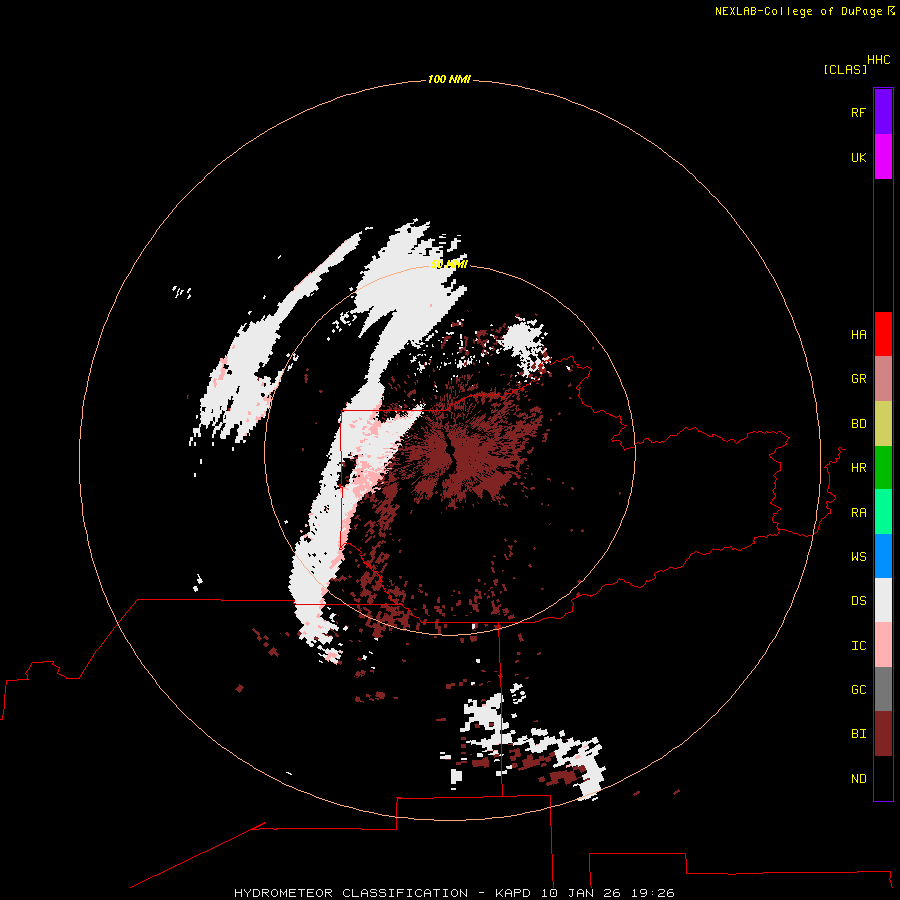Screen dimensions: 900x900
Task: Select the GC gray legend swatch
Action: [883, 689]
